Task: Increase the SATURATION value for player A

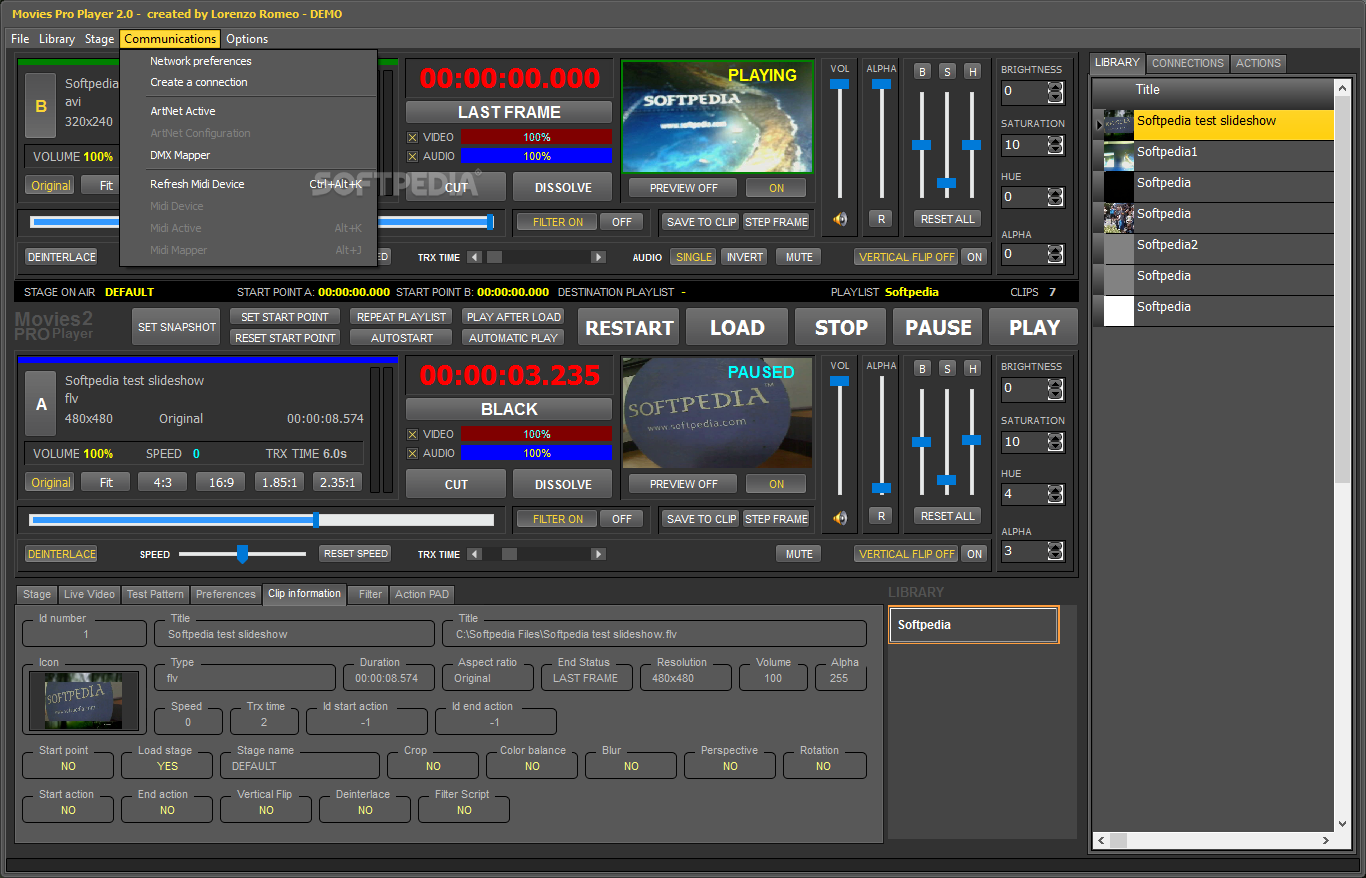Action: point(1055,437)
